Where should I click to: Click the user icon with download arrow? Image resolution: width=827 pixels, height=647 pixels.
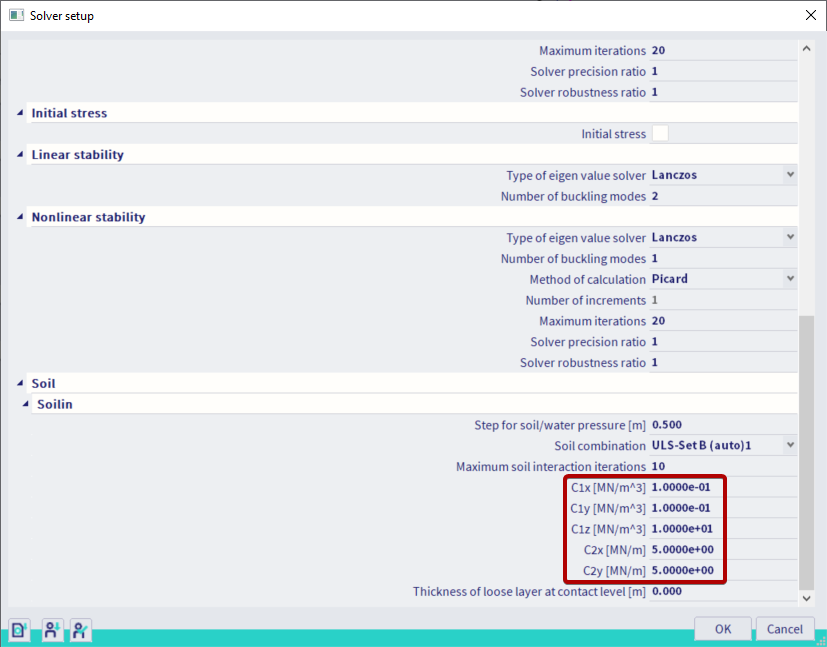coord(51,629)
